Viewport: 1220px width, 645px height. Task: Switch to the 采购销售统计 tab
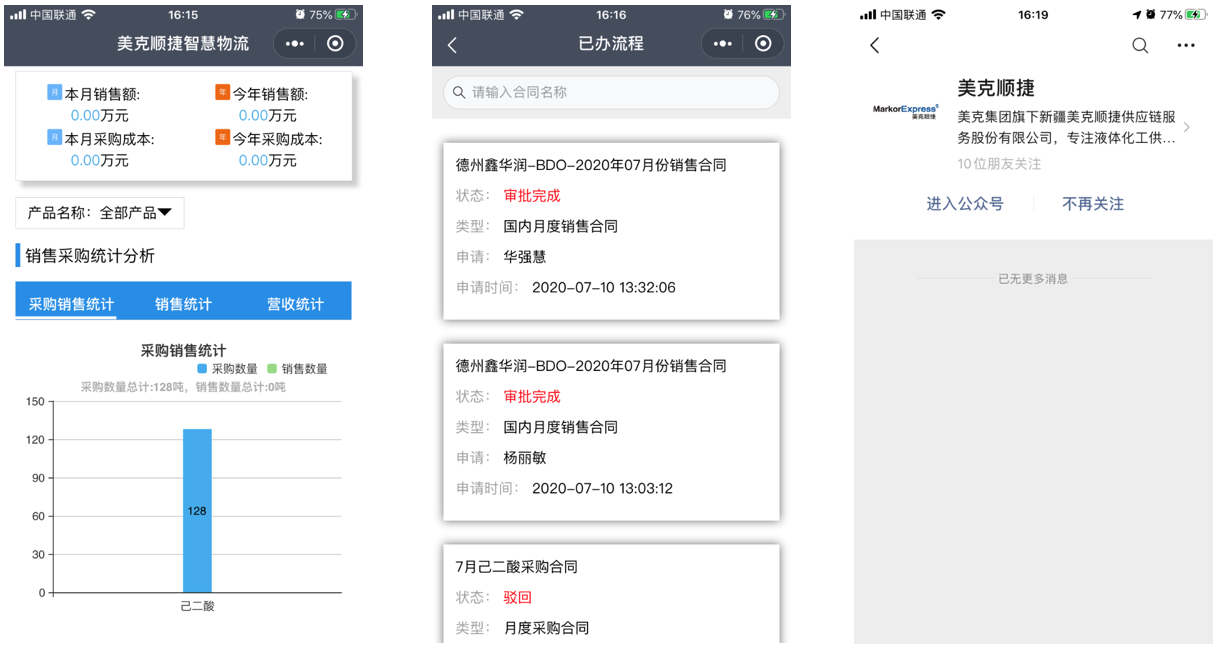tap(71, 304)
